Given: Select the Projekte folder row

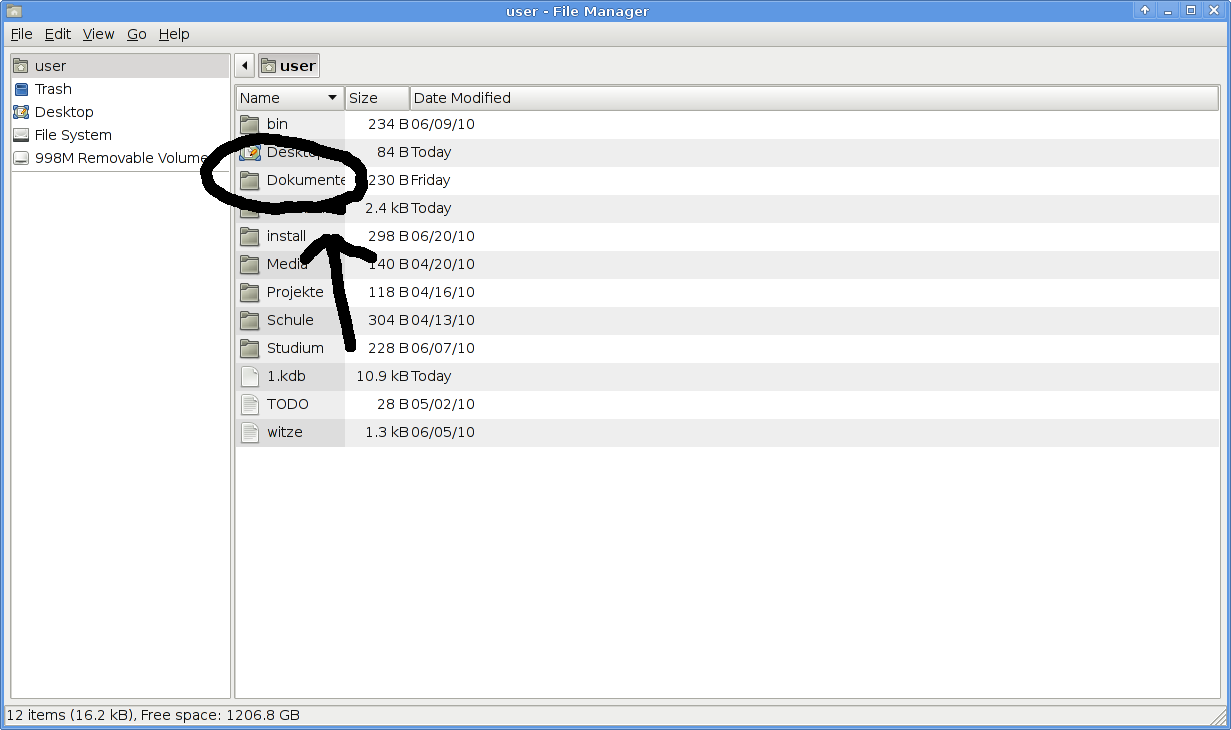Looking at the screenshot, I should (294, 292).
